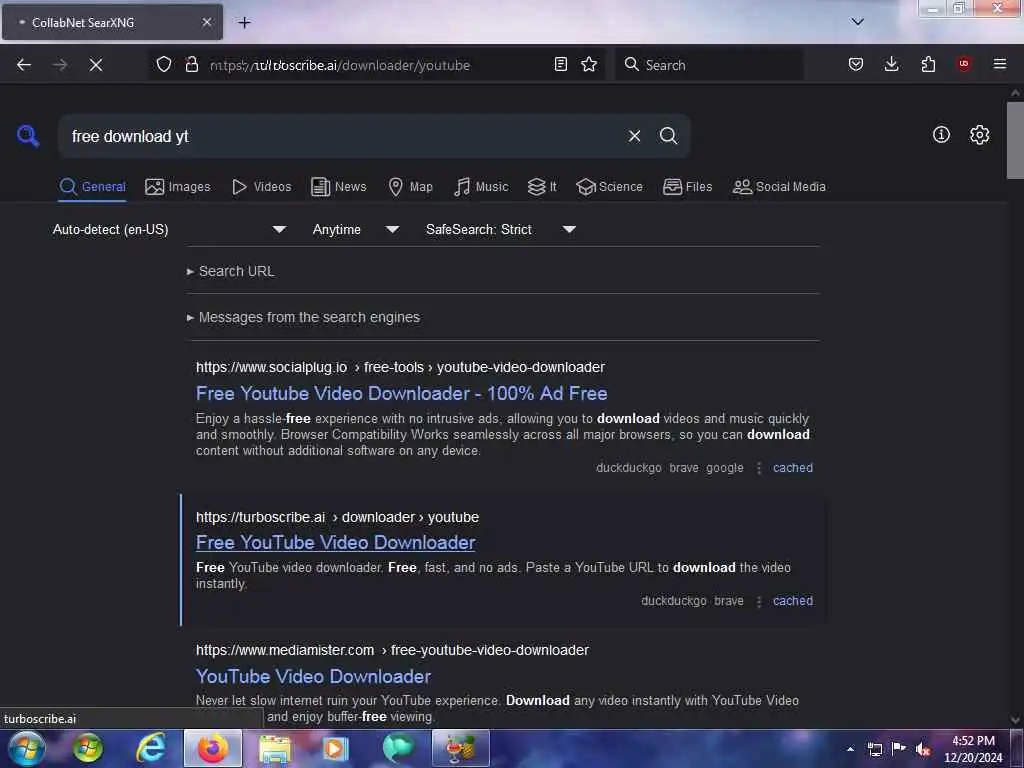Click the 'free download yt' search field
Image resolution: width=1024 pixels, height=768 pixels.
click(343, 136)
